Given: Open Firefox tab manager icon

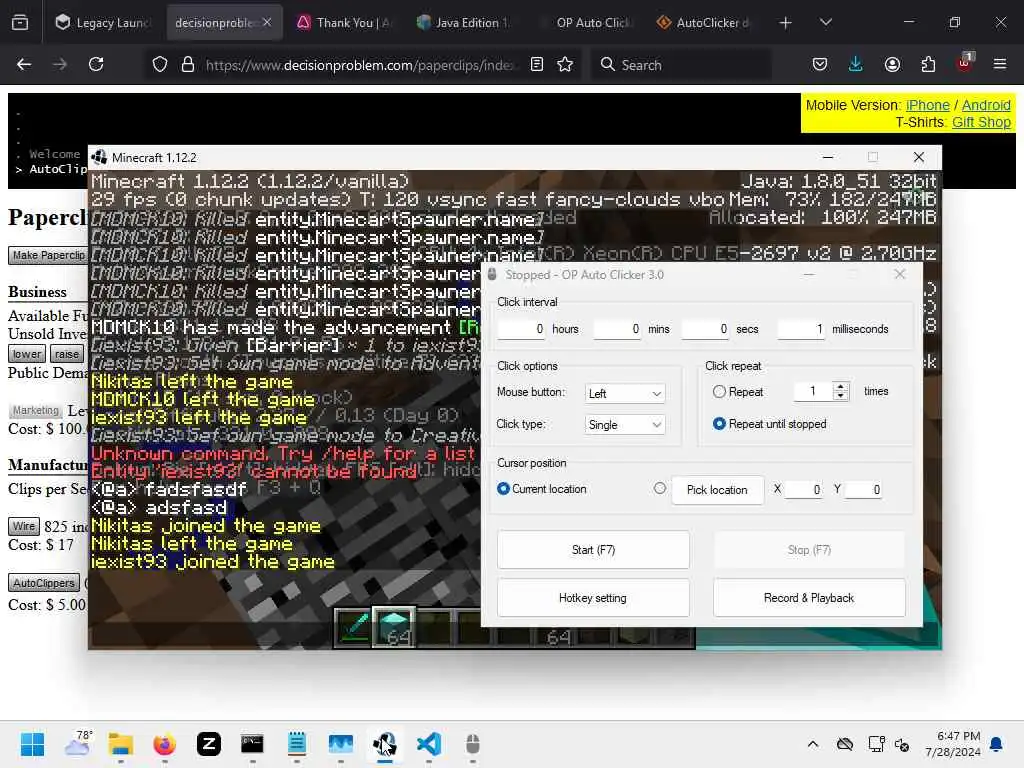Looking at the screenshot, I should pos(20,23).
